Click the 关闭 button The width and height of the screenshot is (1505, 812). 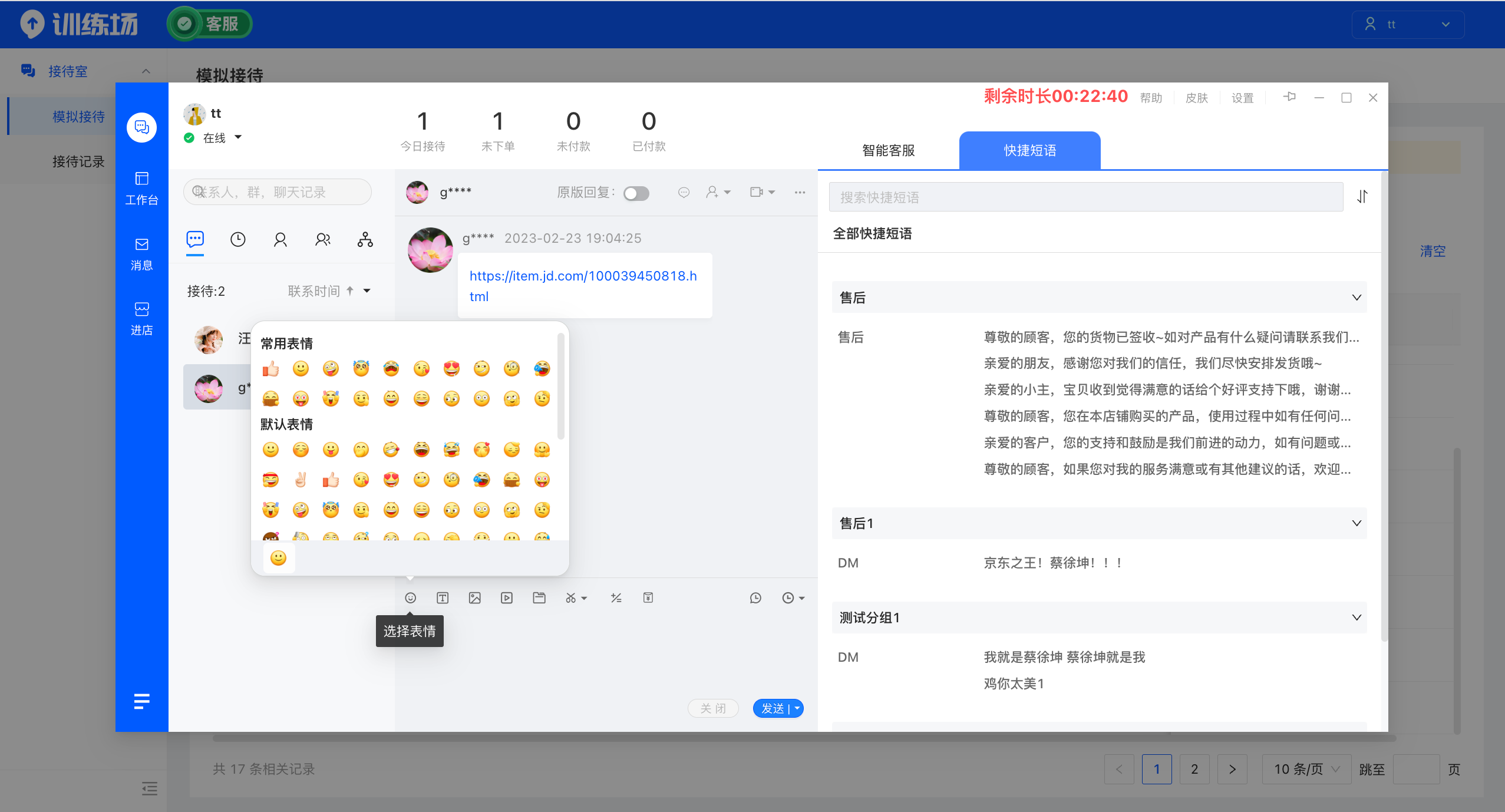(x=713, y=708)
